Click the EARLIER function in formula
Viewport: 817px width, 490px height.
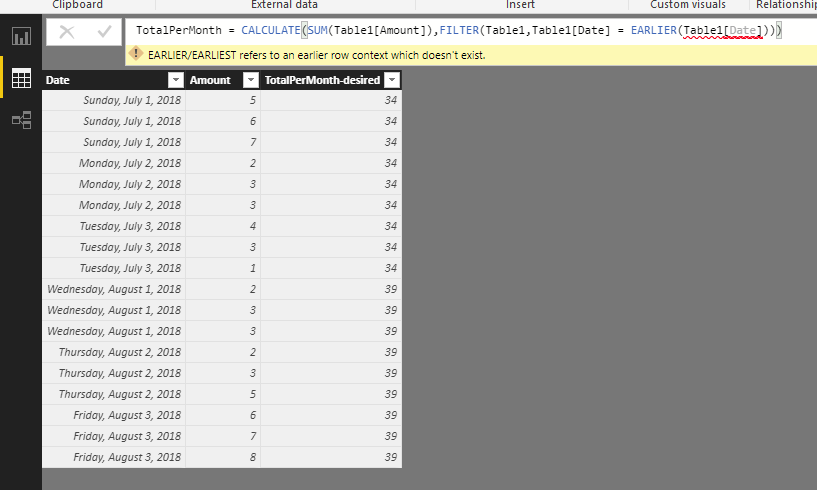coord(653,30)
